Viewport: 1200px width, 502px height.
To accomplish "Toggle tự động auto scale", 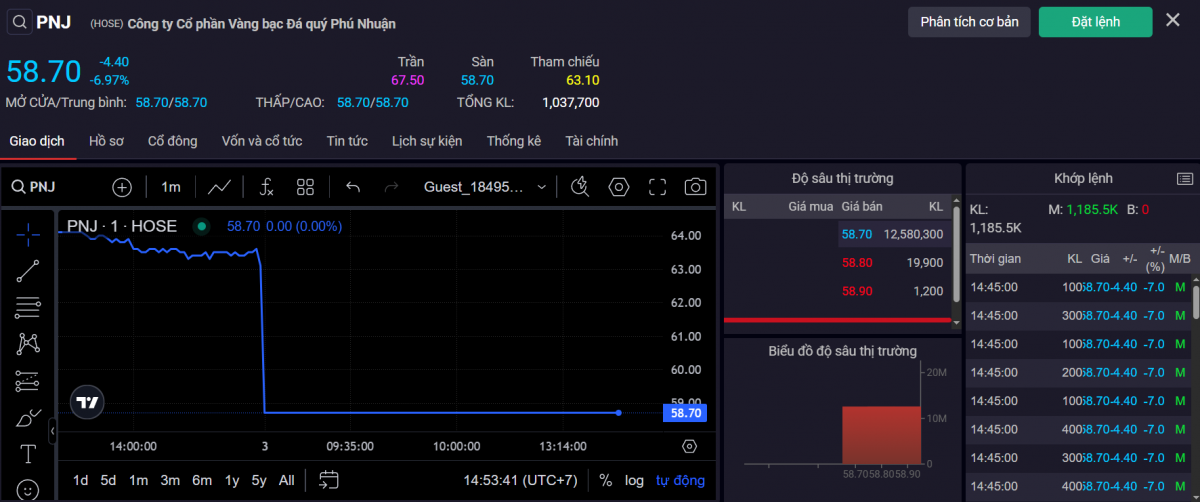I will [x=680, y=480].
